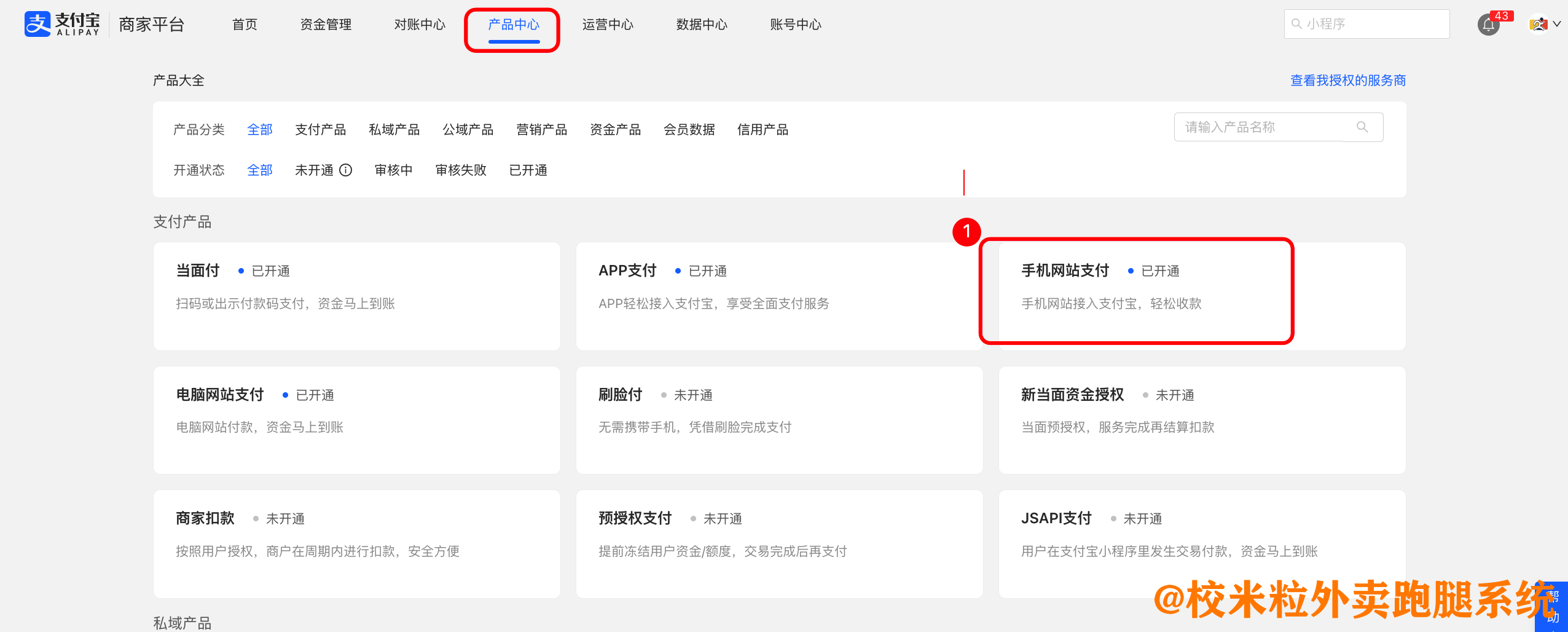Image resolution: width=1568 pixels, height=632 pixels.
Task: Go to 对账中心 in the top navigation
Action: click(420, 25)
